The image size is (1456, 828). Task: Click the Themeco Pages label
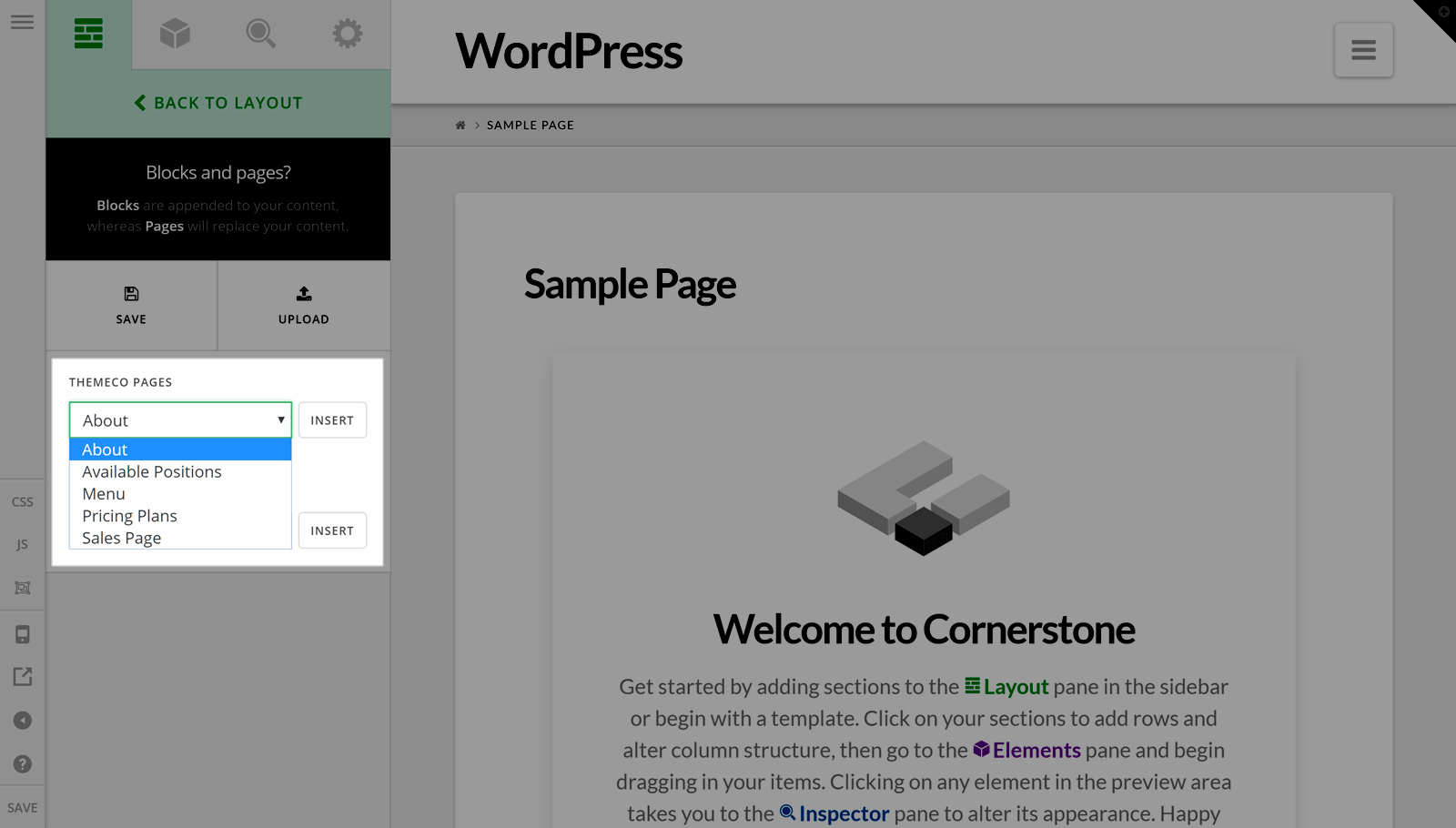coord(120,382)
